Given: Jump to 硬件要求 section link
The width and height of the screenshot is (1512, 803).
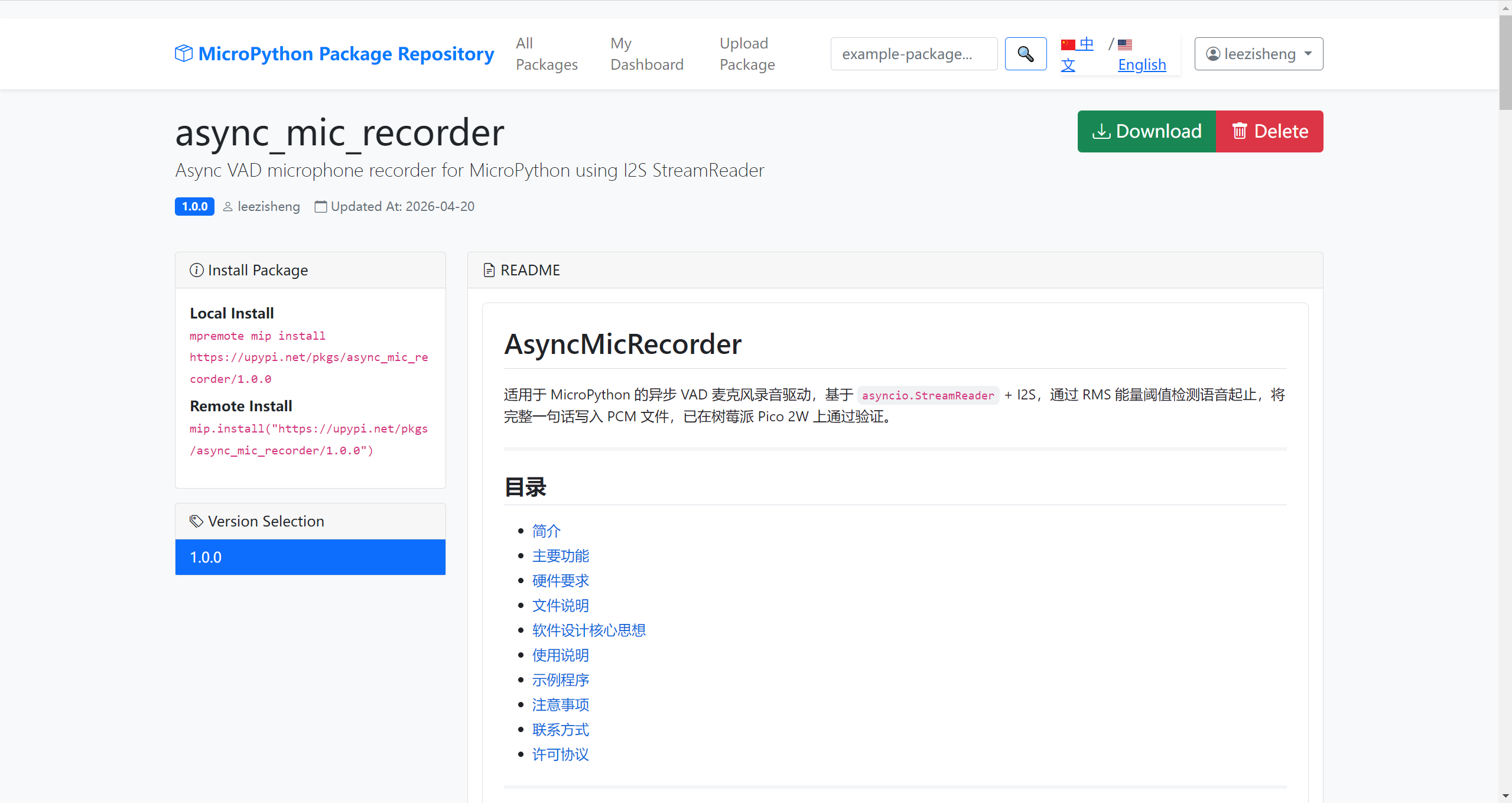Looking at the screenshot, I should (560, 580).
